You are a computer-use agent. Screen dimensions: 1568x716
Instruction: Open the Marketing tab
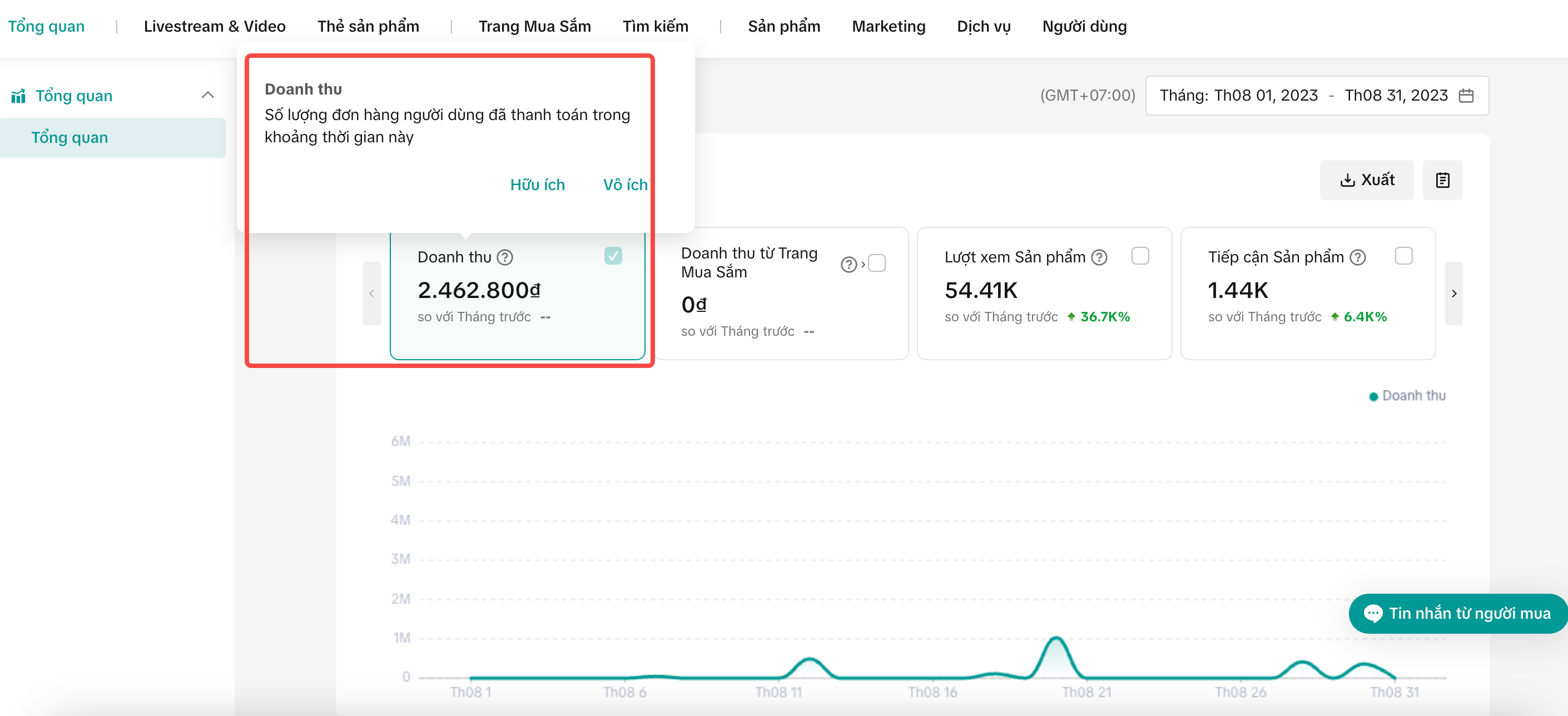pyautogui.click(x=888, y=26)
